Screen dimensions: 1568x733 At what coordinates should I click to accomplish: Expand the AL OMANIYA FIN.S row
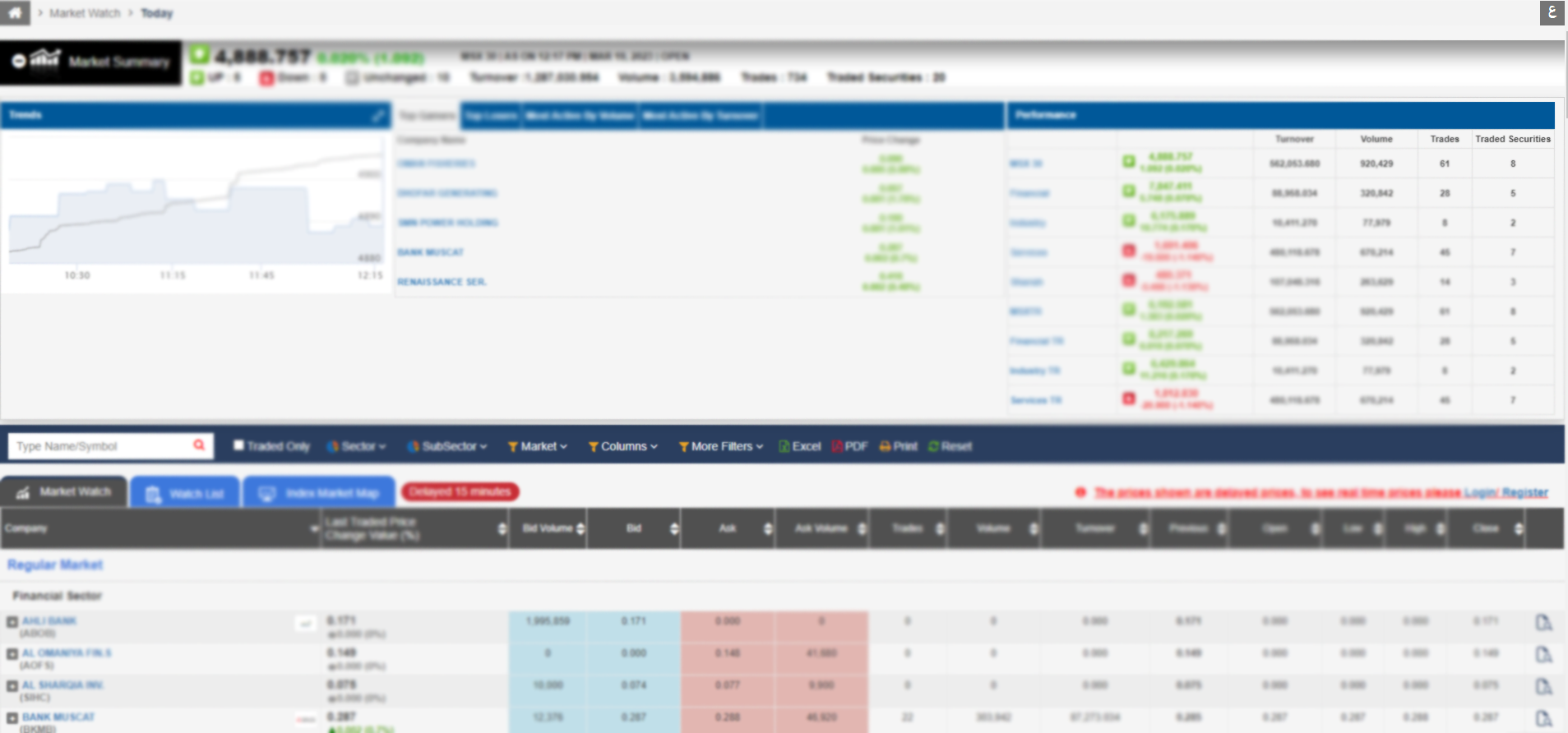[x=12, y=654]
